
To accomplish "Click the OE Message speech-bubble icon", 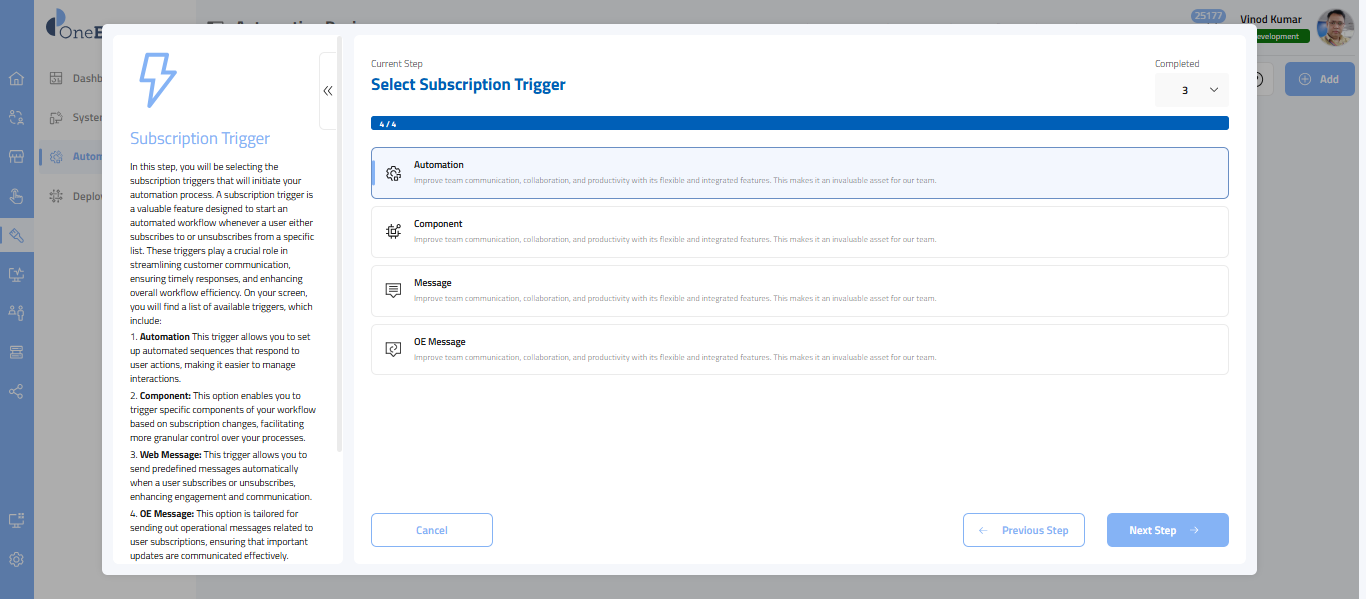I will click(394, 349).
